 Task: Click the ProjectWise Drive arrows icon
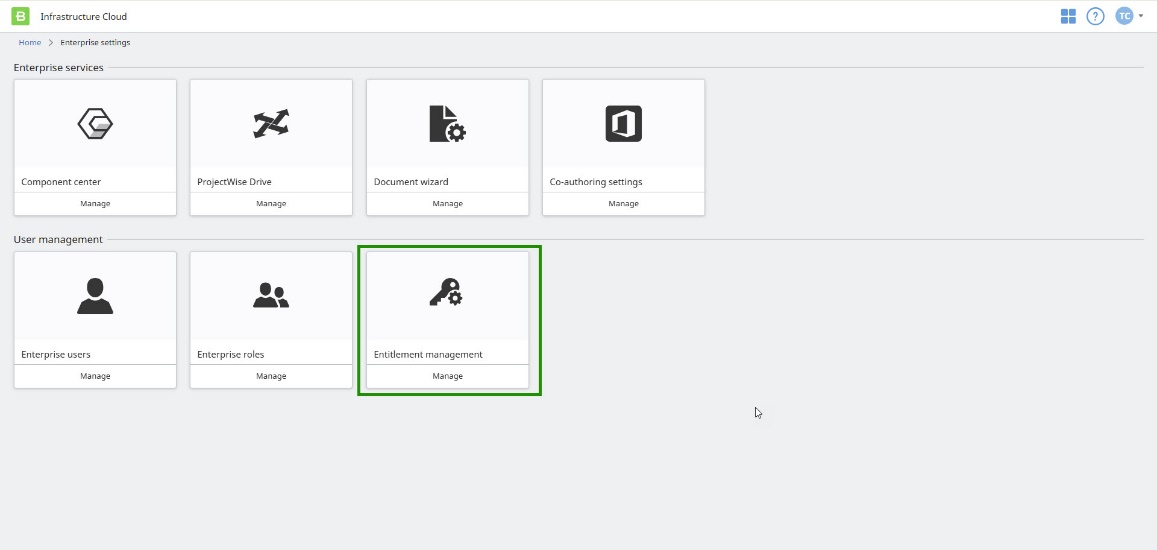click(271, 124)
